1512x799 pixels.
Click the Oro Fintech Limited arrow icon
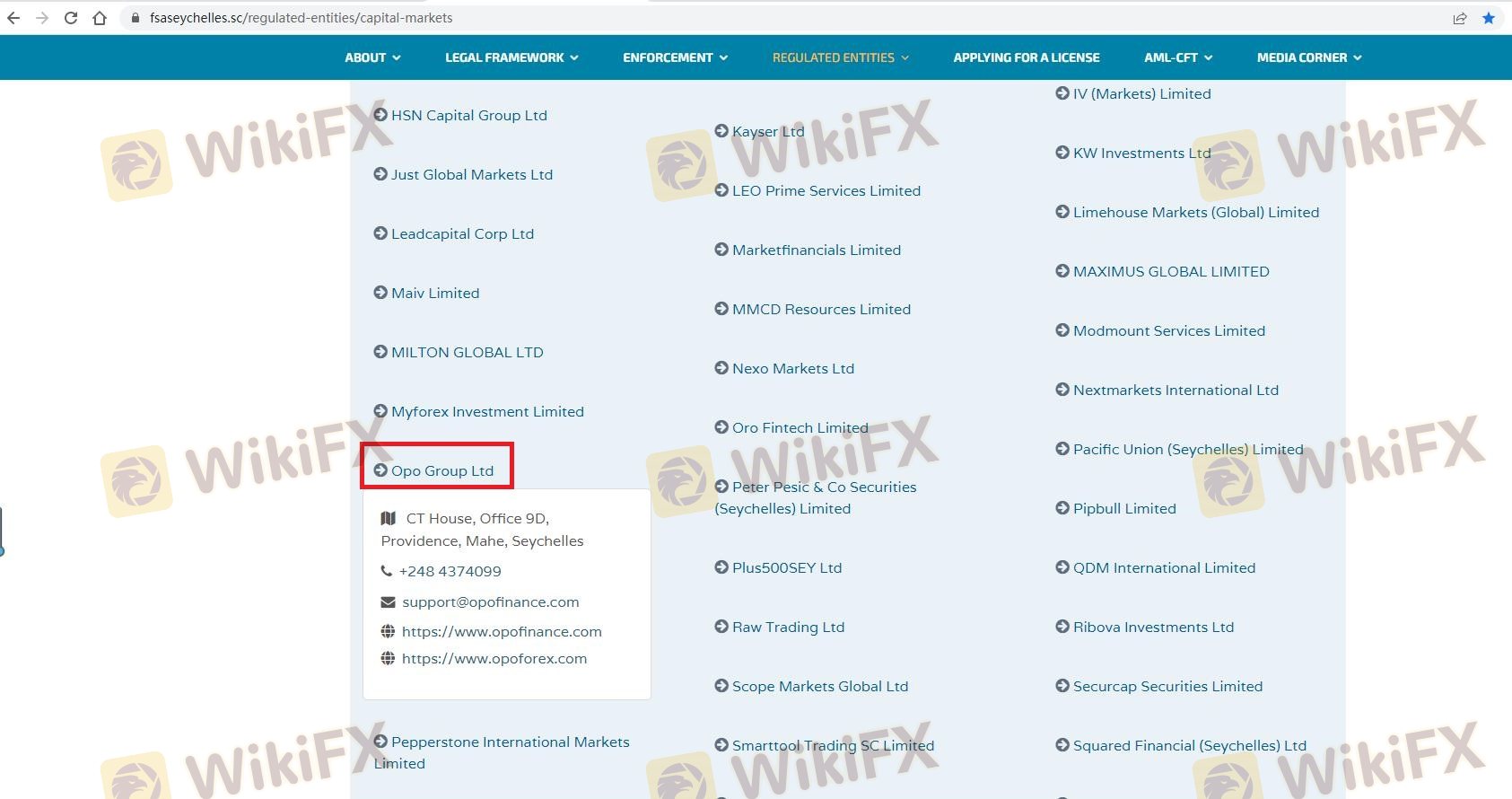(x=721, y=427)
